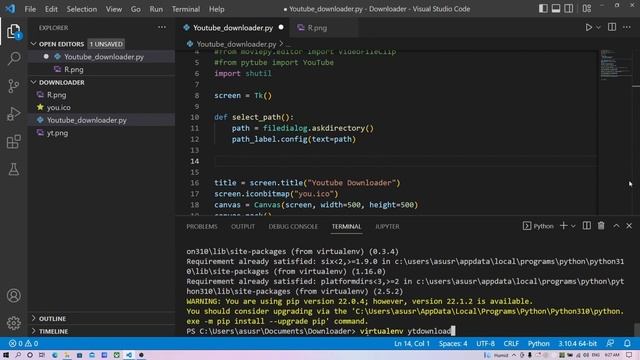Run the Python file with play icon

click(588, 28)
